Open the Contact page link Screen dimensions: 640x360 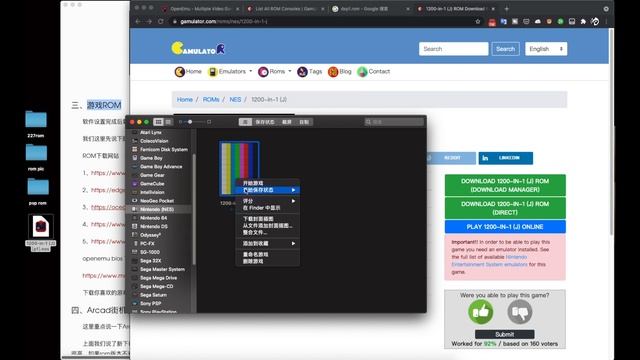pyautogui.click(x=374, y=71)
